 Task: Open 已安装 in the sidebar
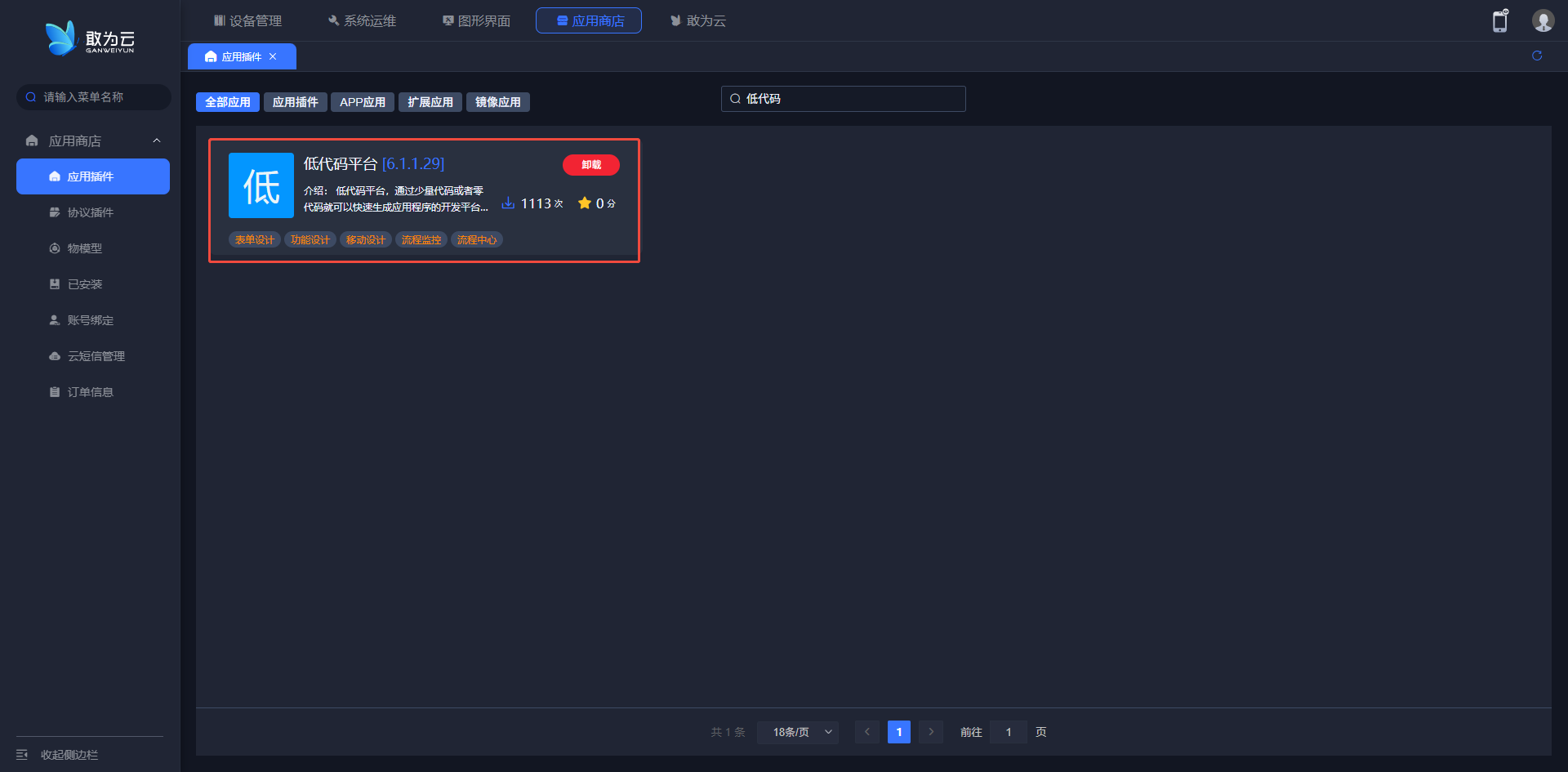pos(93,284)
